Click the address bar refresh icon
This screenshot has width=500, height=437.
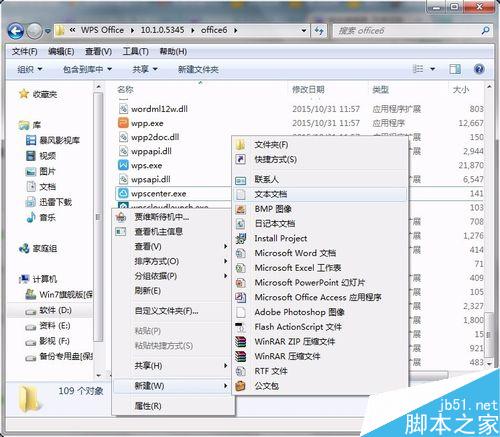(319, 31)
